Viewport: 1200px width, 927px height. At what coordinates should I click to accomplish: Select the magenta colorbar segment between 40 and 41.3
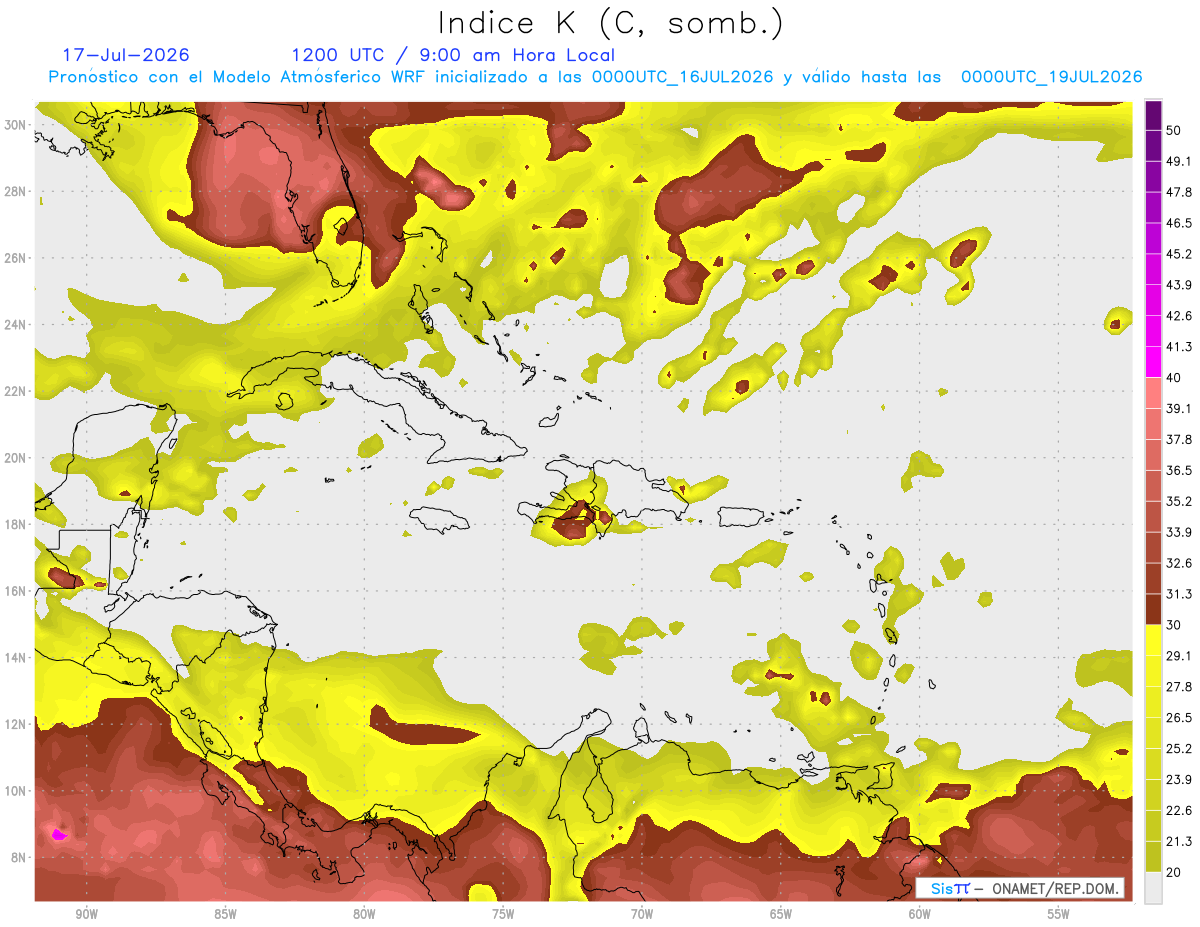click(x=1153, y=362)
